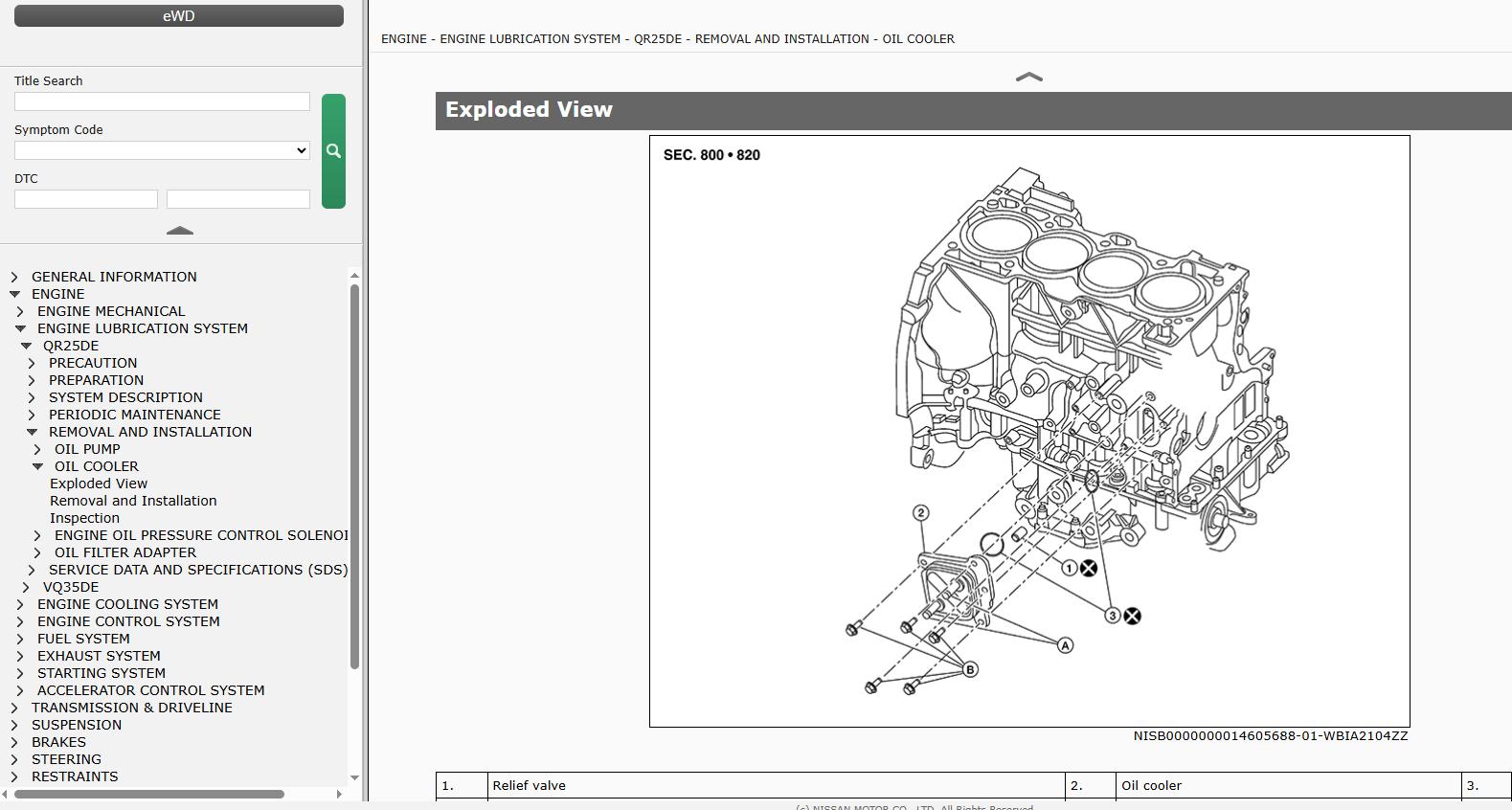Click the tree scrollbar down arrow
This screenshot has height=810, width=1512.
[354, 777]
